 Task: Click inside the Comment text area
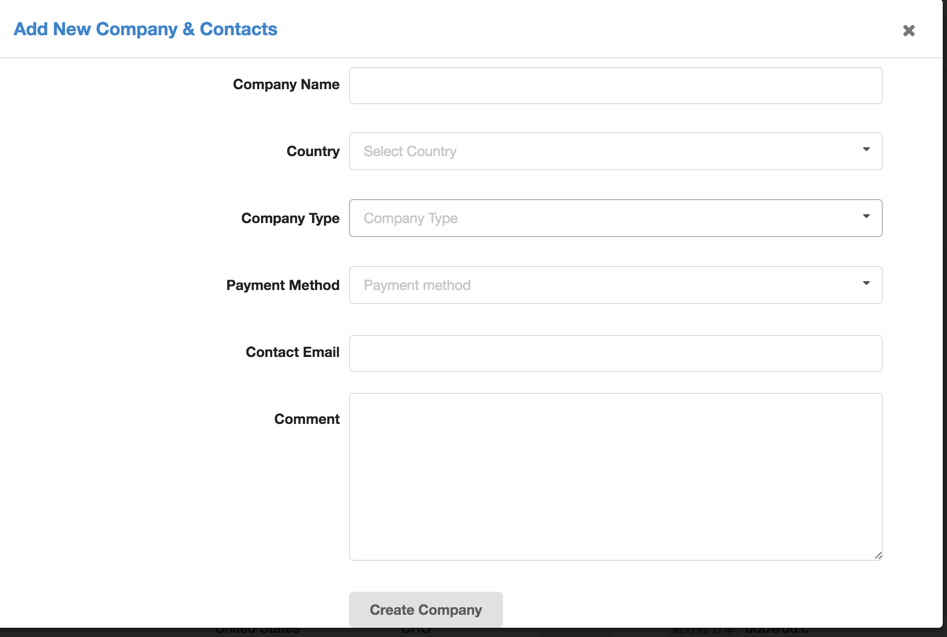pyautogui.click(x=615, y=477)
